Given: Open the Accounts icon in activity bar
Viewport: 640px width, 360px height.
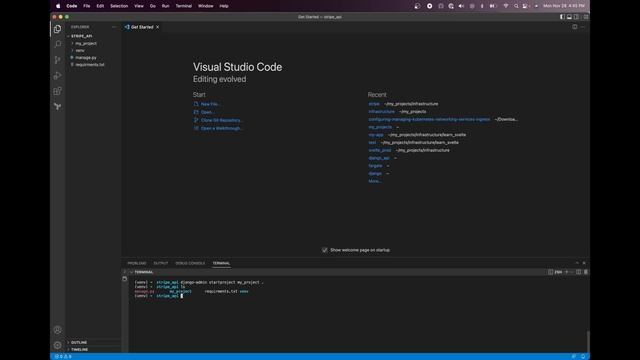Looking at the screenshot, I should click(58, 330).
